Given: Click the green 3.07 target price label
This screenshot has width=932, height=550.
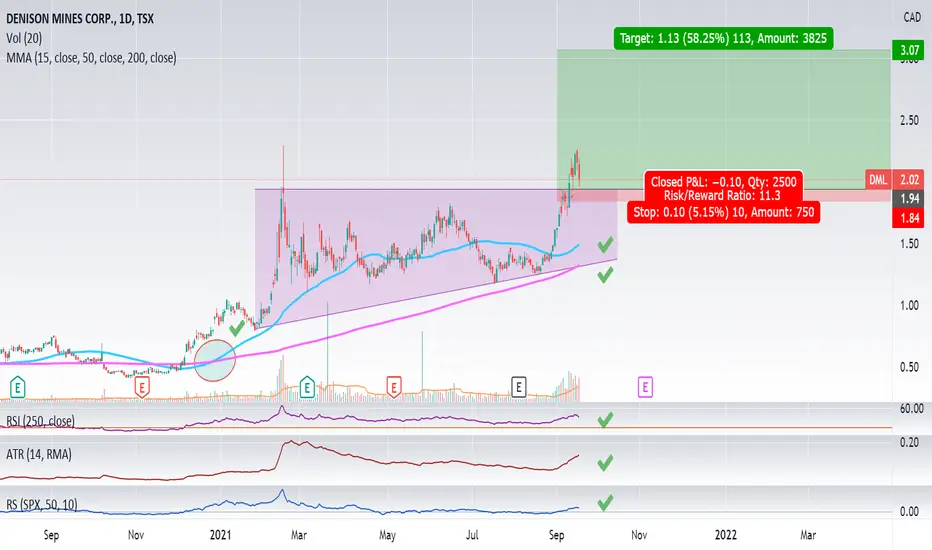Looking at the screenshot, I should [x=909, y=51].
